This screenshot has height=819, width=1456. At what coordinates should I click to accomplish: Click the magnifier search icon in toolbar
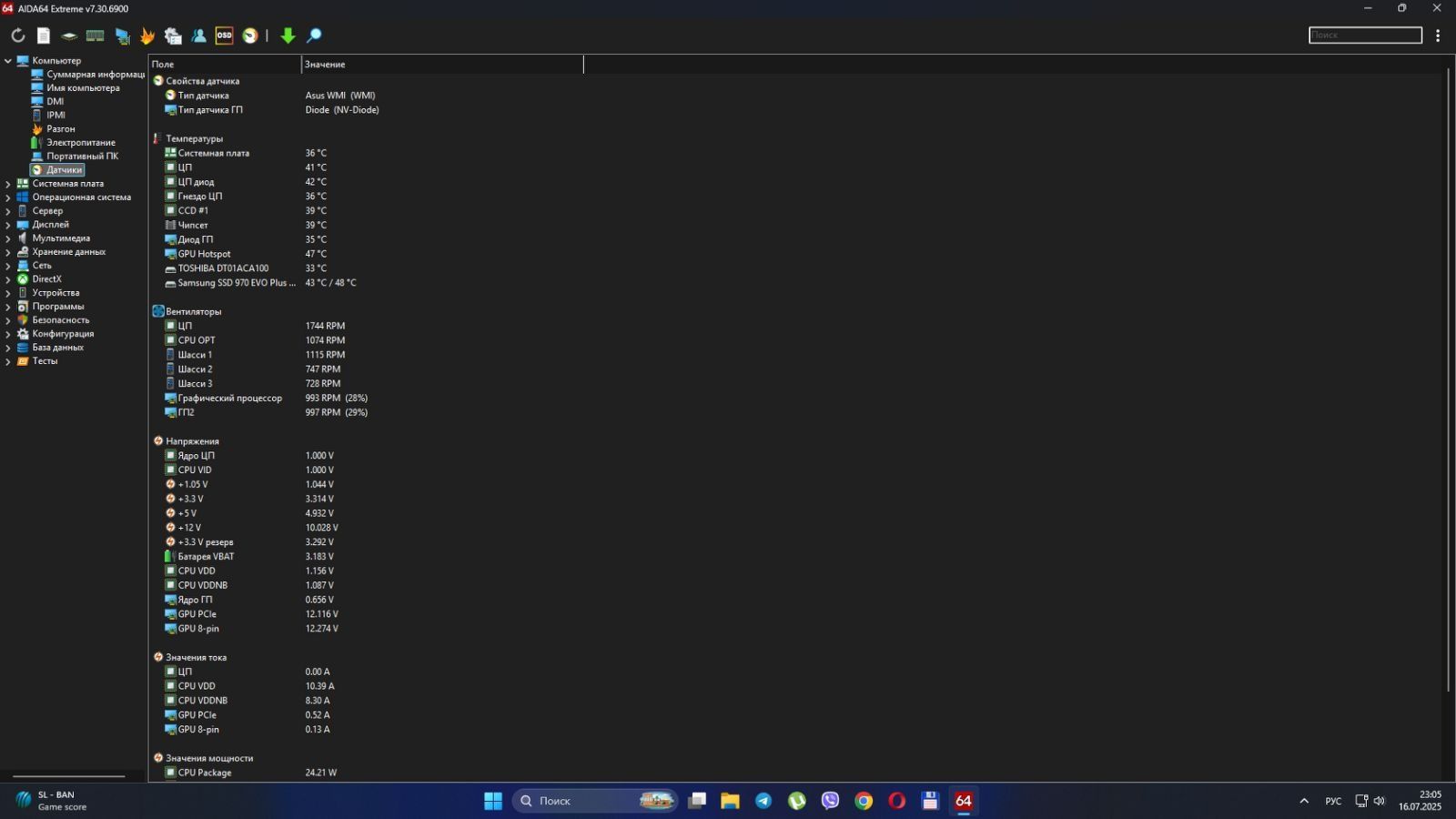pos(314,35)
